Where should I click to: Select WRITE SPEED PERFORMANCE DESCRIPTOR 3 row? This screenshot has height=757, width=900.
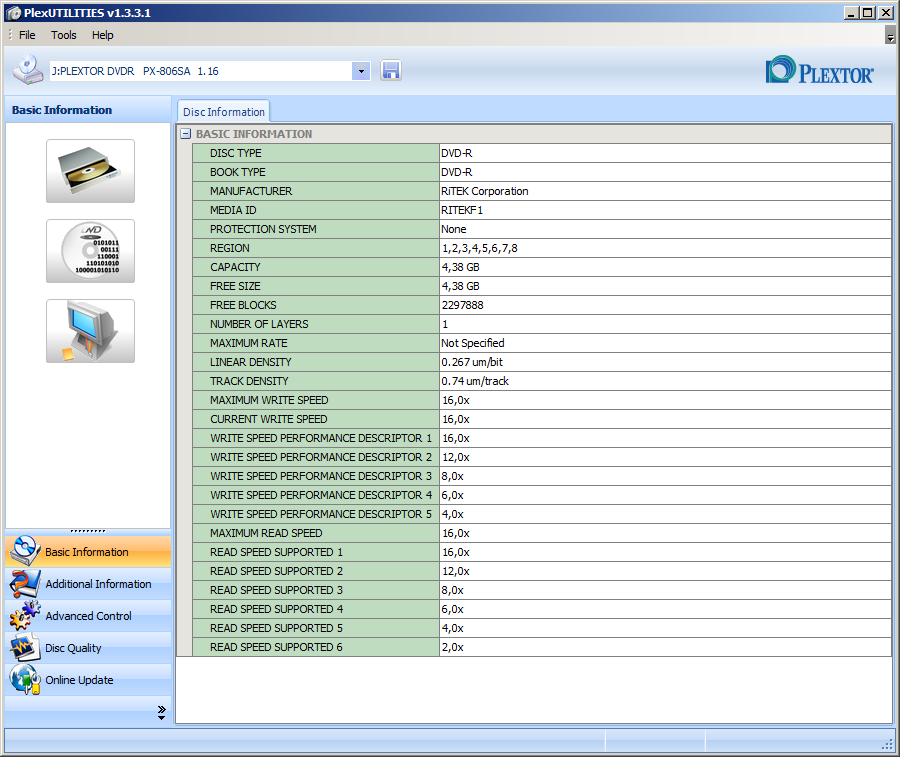point(542,476)
